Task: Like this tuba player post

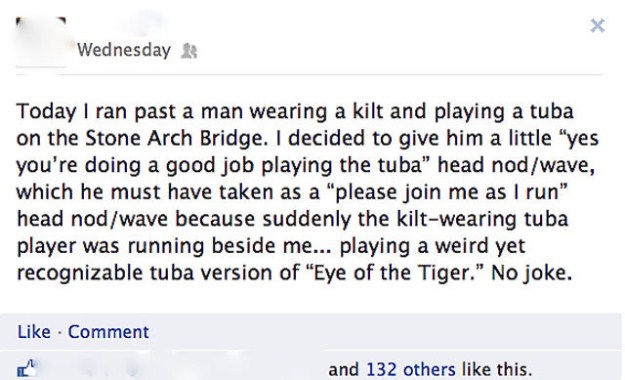Action: pos(34,332)
